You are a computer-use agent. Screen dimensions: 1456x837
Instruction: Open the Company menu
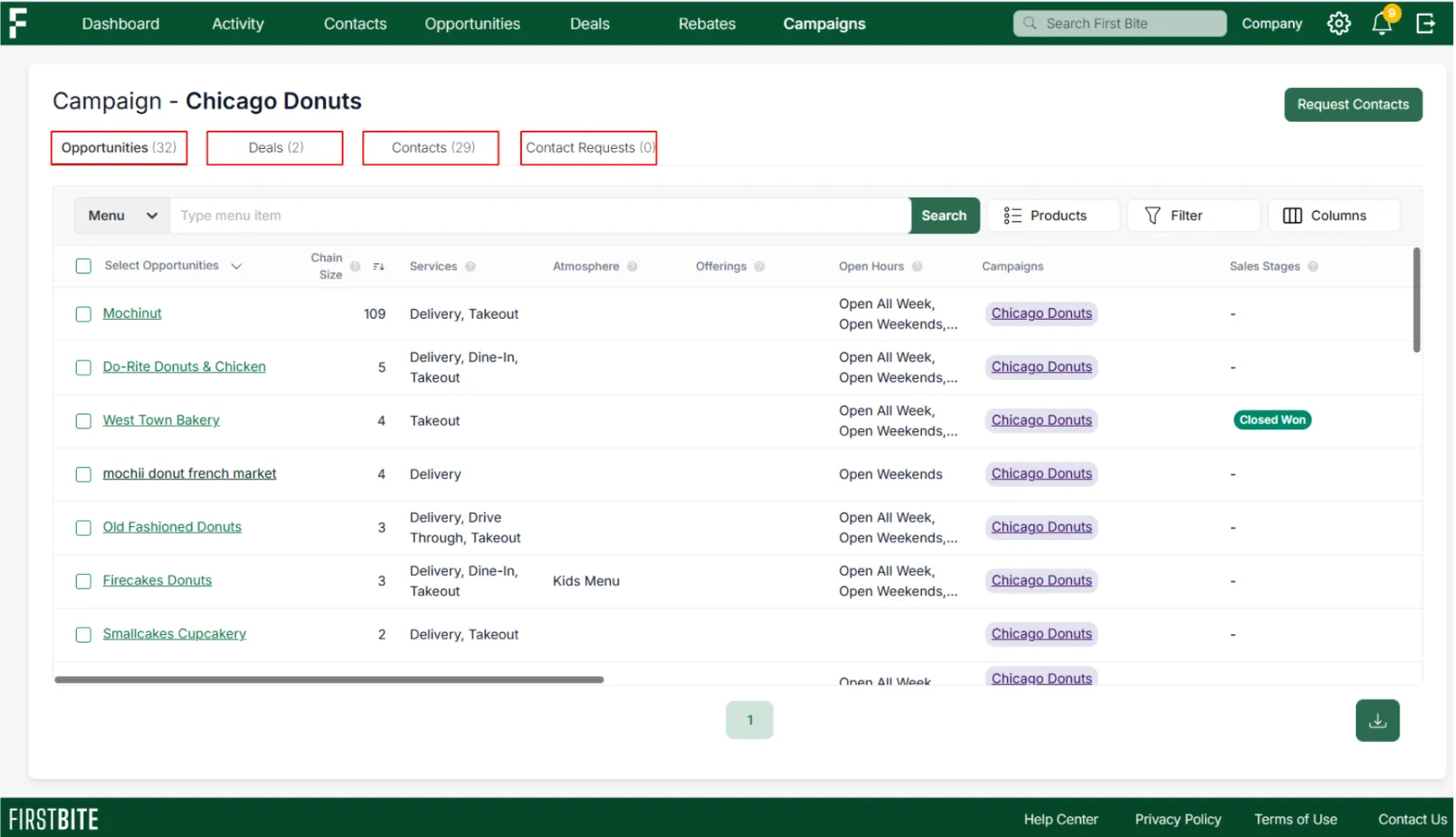[x=1274, y=24]
